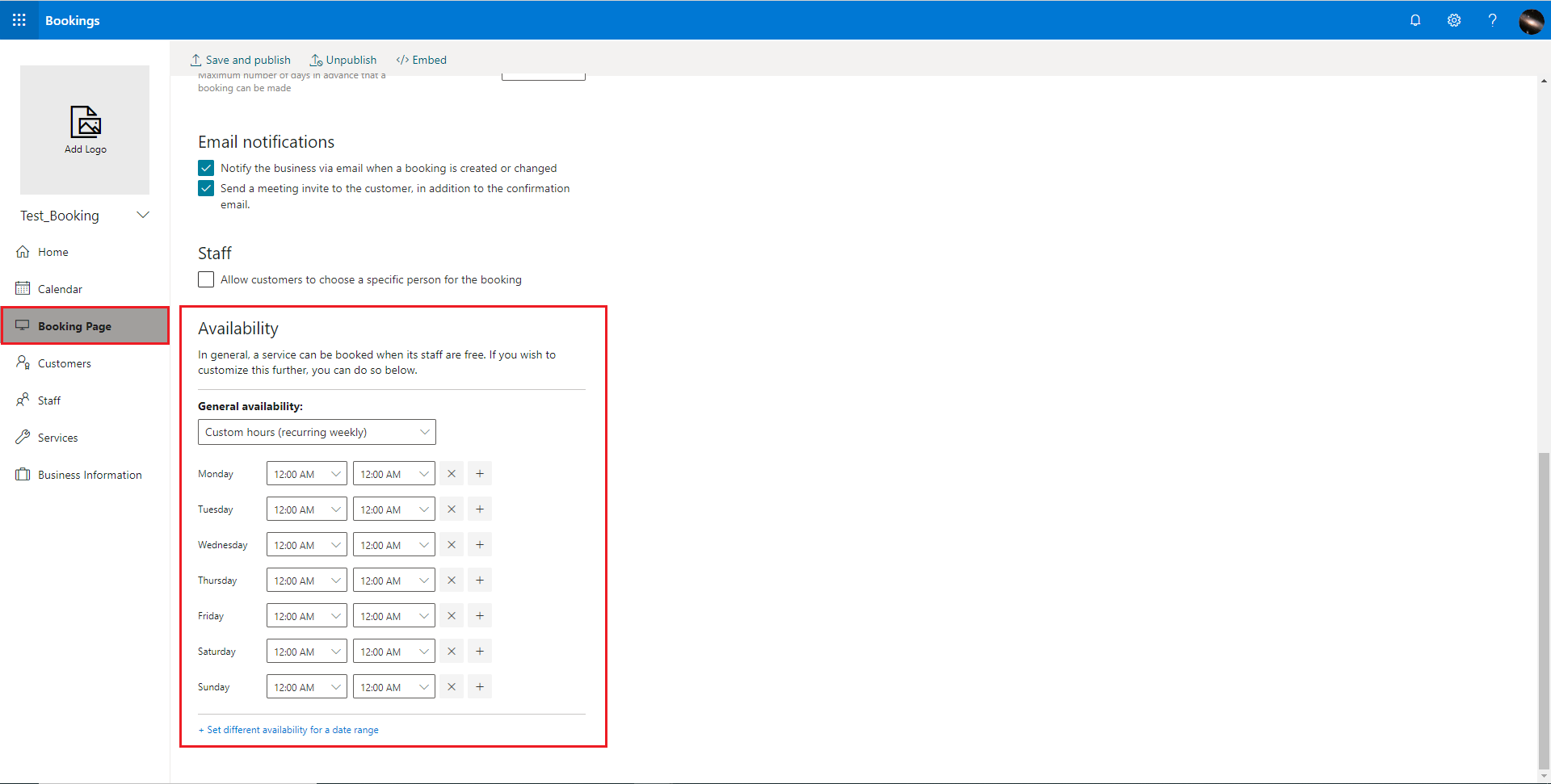Image resolution: width=1551 pixels, height=784 pixels.
Task: Open Thursday start time dropdown
Action: pyautogui.click(x=307, y=581)
